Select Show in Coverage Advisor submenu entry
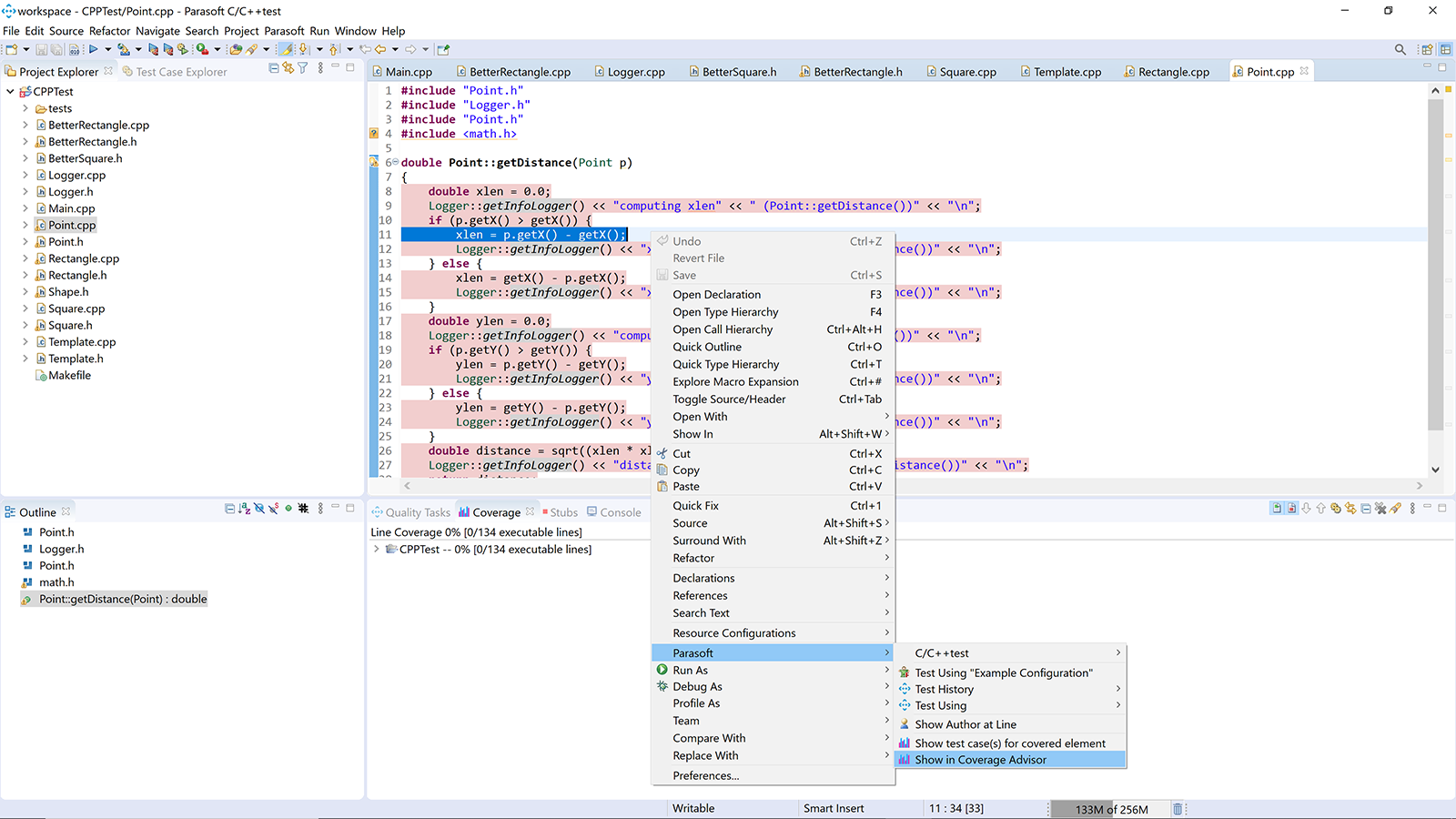Screen dimensions: 1456x819 click(980, 759)
